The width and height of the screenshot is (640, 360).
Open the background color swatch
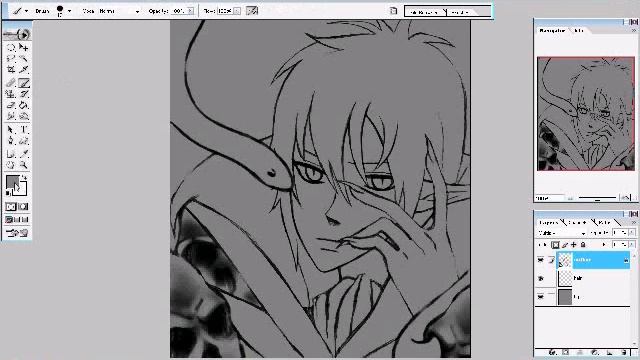coord(21,190)
